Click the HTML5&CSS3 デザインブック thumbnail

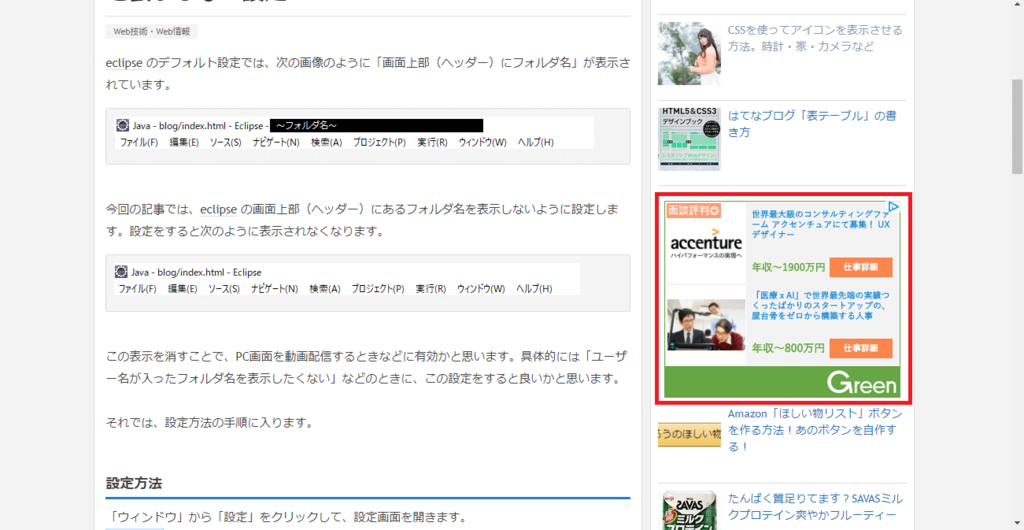[x=689, y=140]
